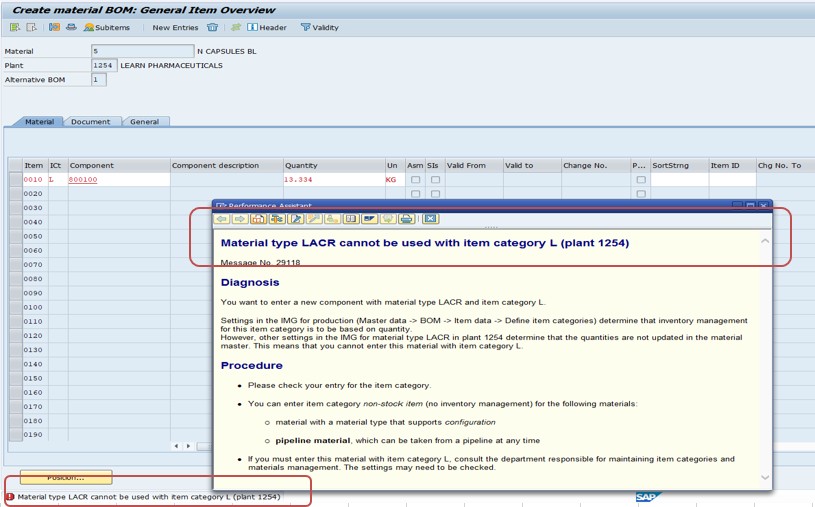Image resolution: width=815 pixels, height=507 pixels.
Task: Click the red error icon in status bar
Action: point(10,497)
